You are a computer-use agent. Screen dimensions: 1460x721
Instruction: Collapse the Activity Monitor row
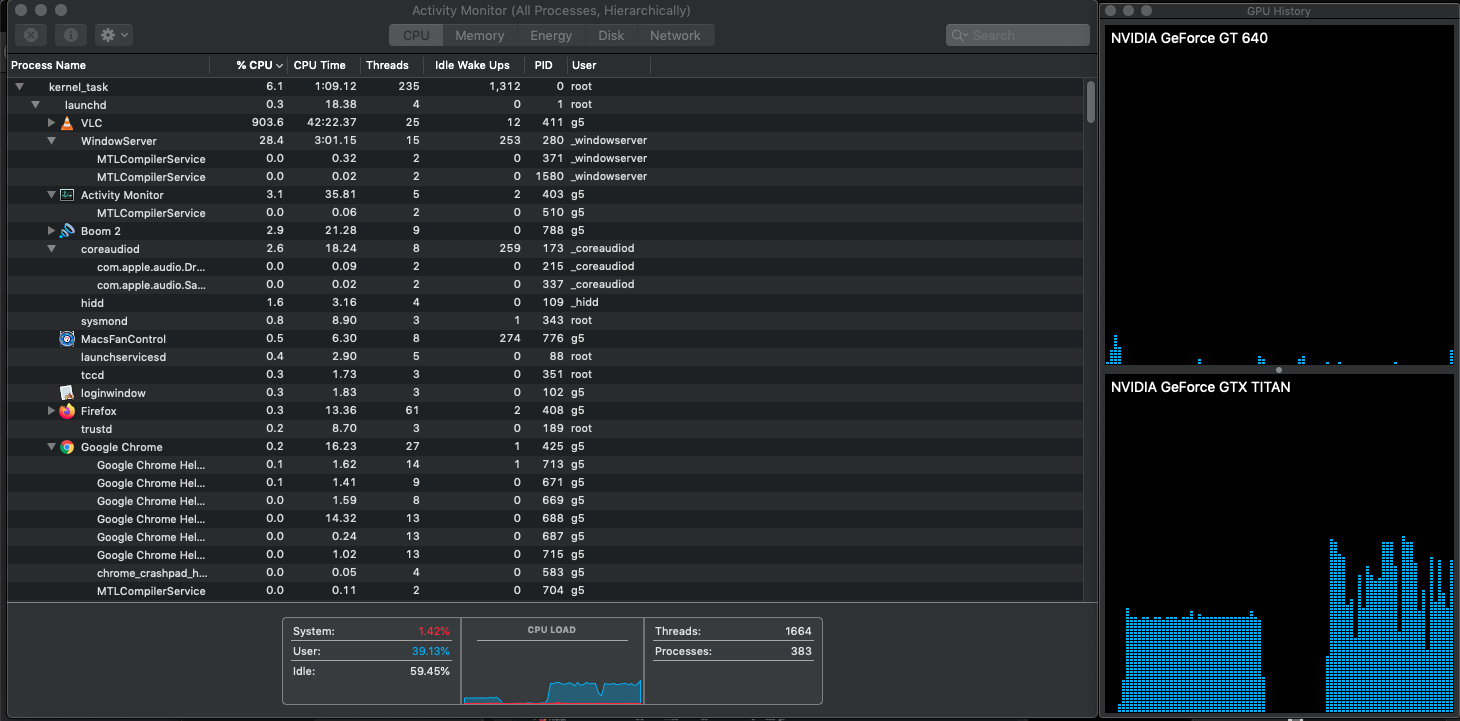tap(52, 195)
